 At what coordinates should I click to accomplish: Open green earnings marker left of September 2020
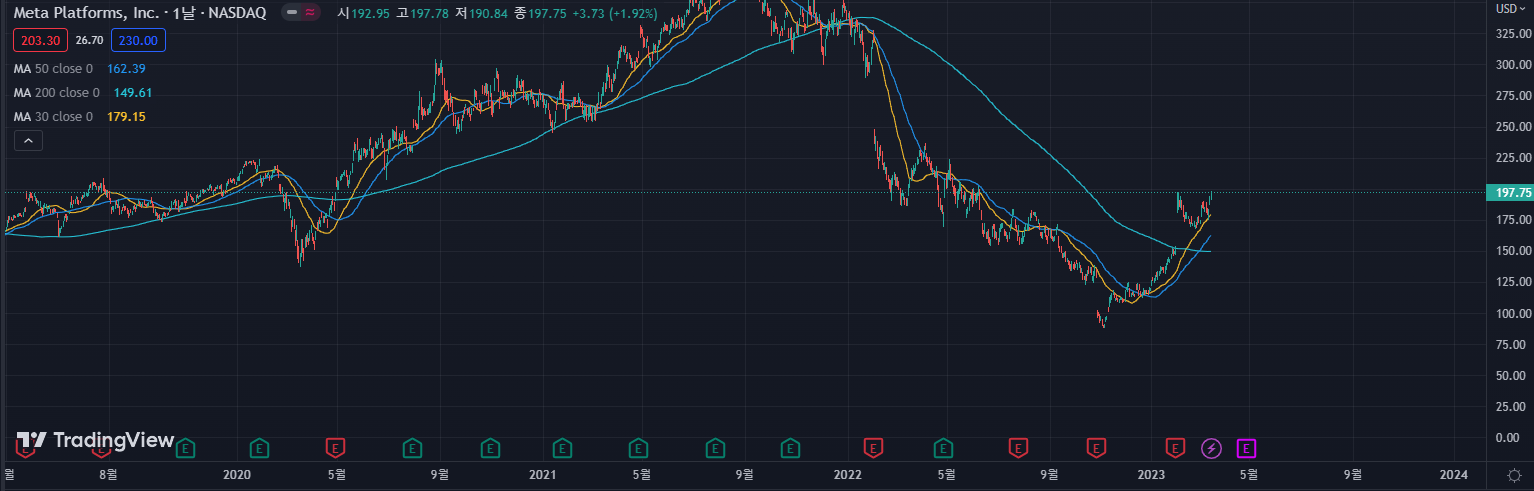point(412,447)
